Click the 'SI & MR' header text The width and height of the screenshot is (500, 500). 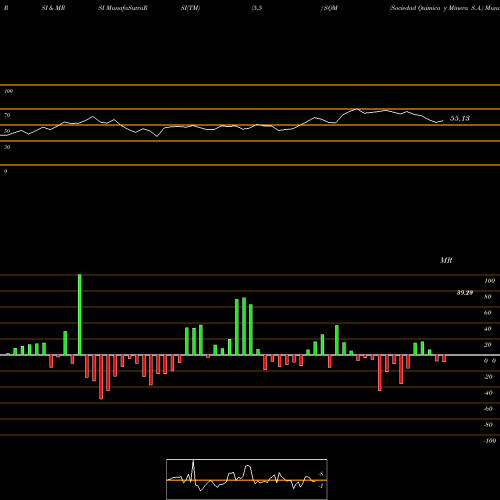click(53, 8)
